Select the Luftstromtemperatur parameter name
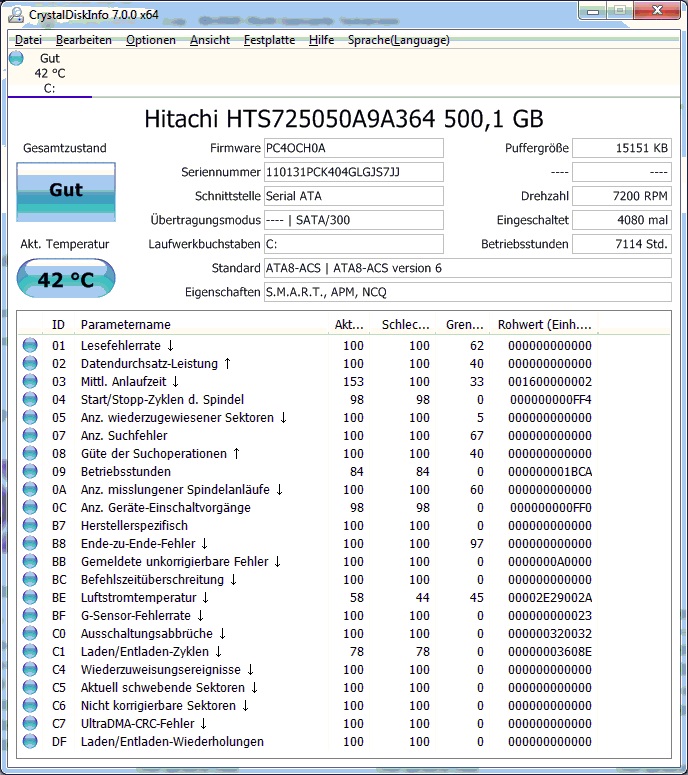 (145, 598)
